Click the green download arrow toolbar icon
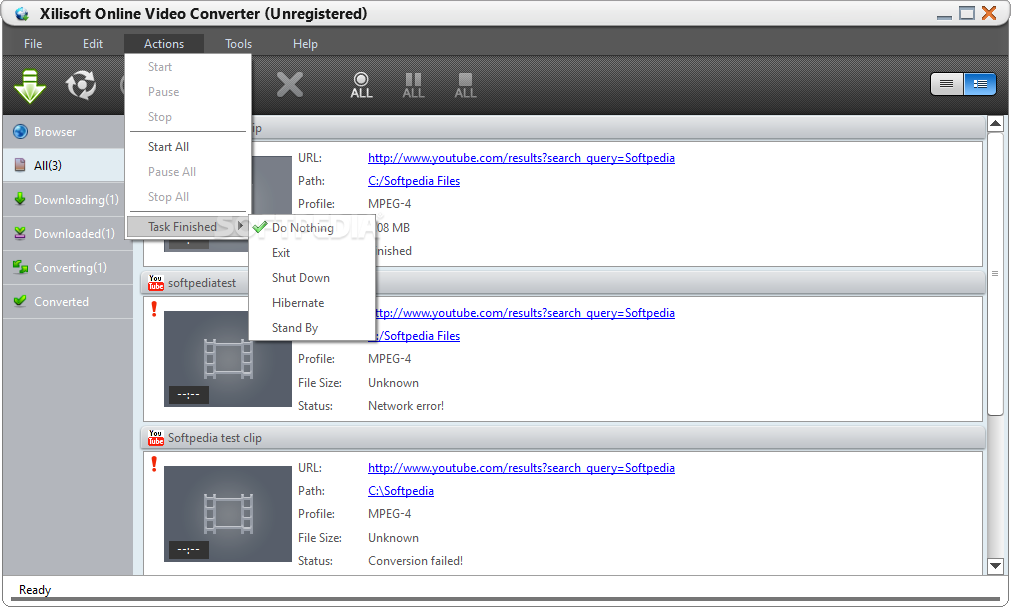Image resolution: width=1011 pixels, height=607 pixels. pos(30,86)
